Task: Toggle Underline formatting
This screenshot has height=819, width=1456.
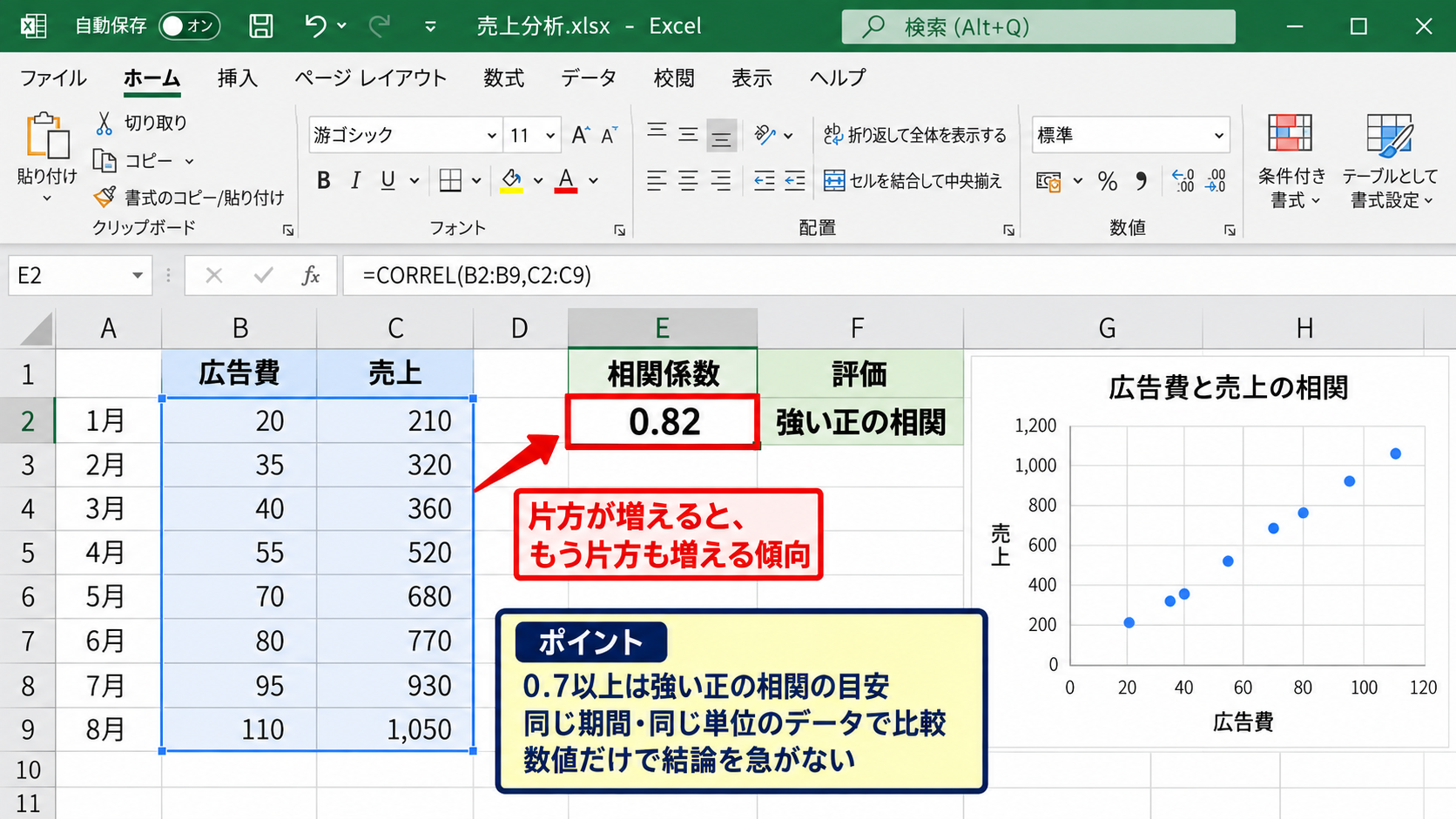Action: click(x=388, y=181)
